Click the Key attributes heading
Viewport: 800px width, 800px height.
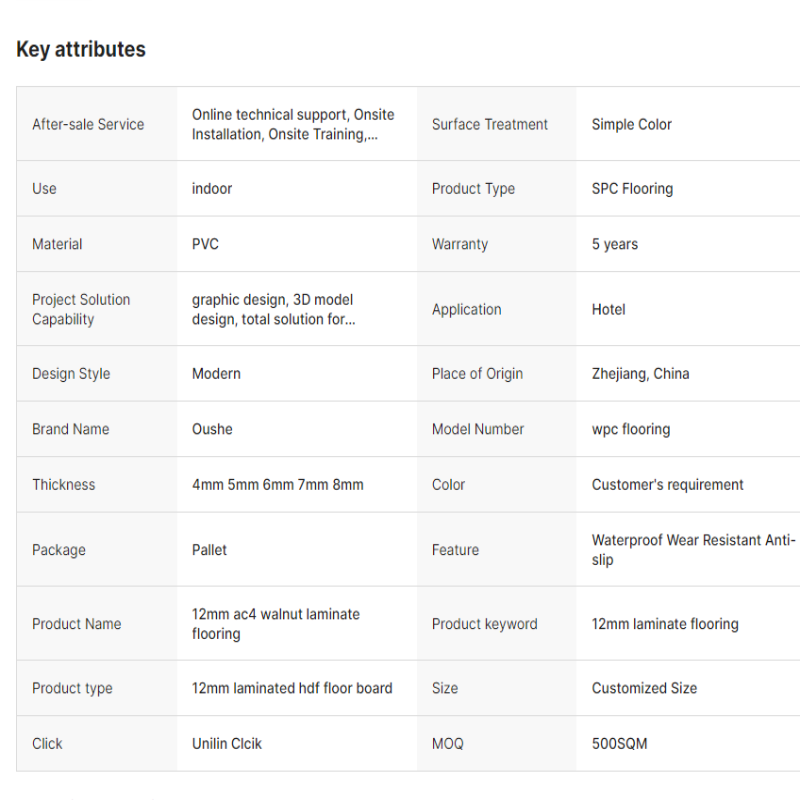81,50
